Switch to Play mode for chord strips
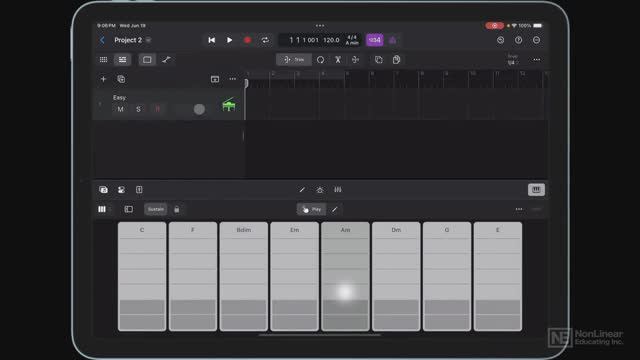This screenshot has width=640, height=360. [311, 209]
